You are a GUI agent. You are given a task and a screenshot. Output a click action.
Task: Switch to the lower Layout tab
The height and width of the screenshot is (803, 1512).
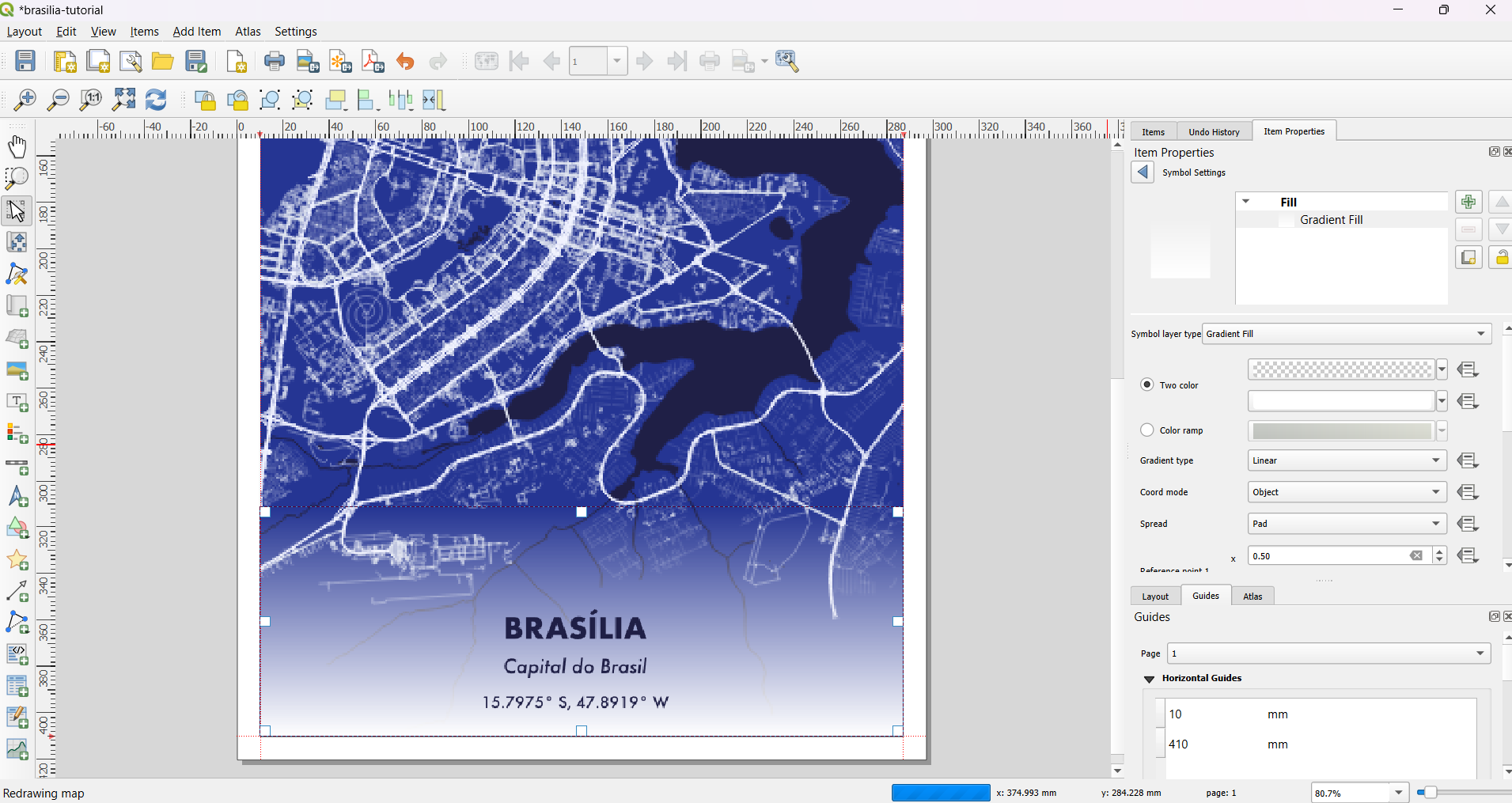(1155, 597)
